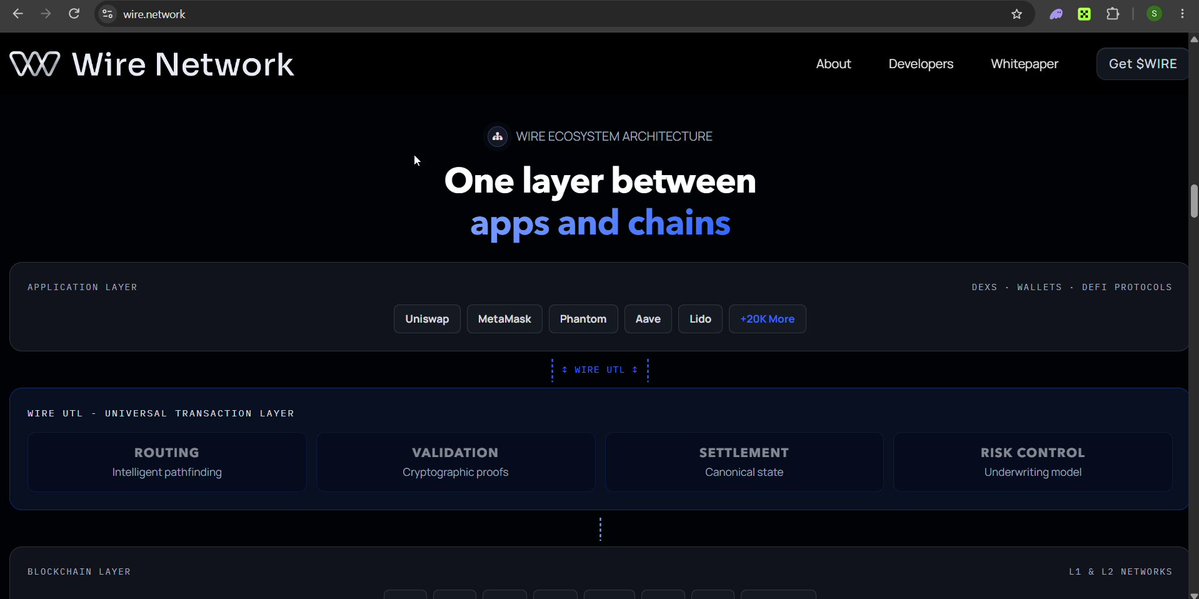The width and height of the screenshot is (1199, 599).
Task: Open the Chrome profile avatar S
Action: [x=1154, y=14]
